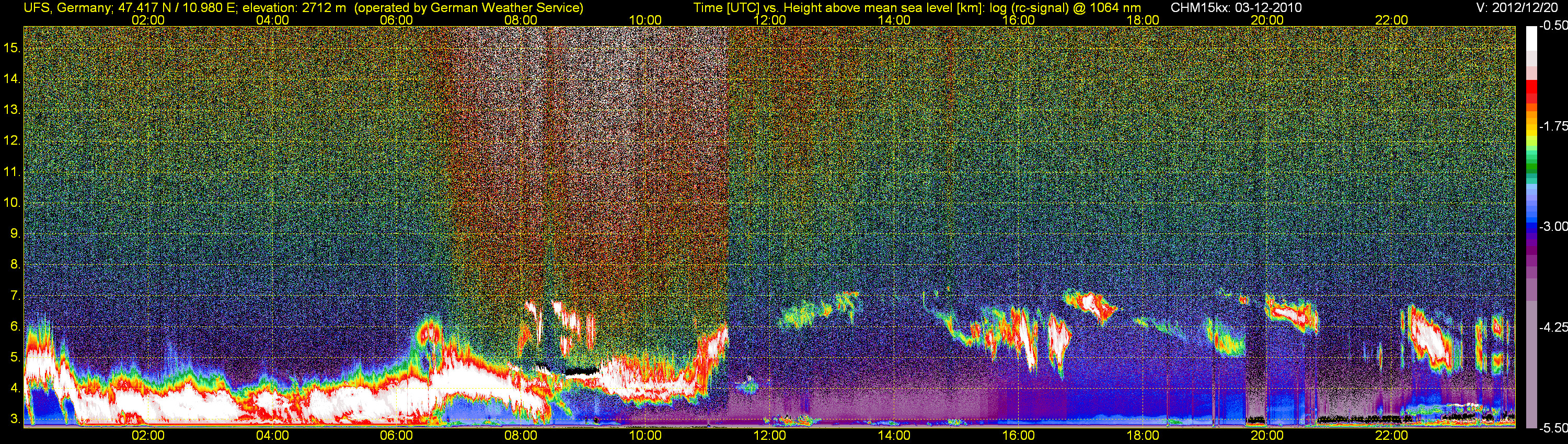Click the version label 'V: 2012/12/20'
The image size is (1568, 444).
(1517, 7)
